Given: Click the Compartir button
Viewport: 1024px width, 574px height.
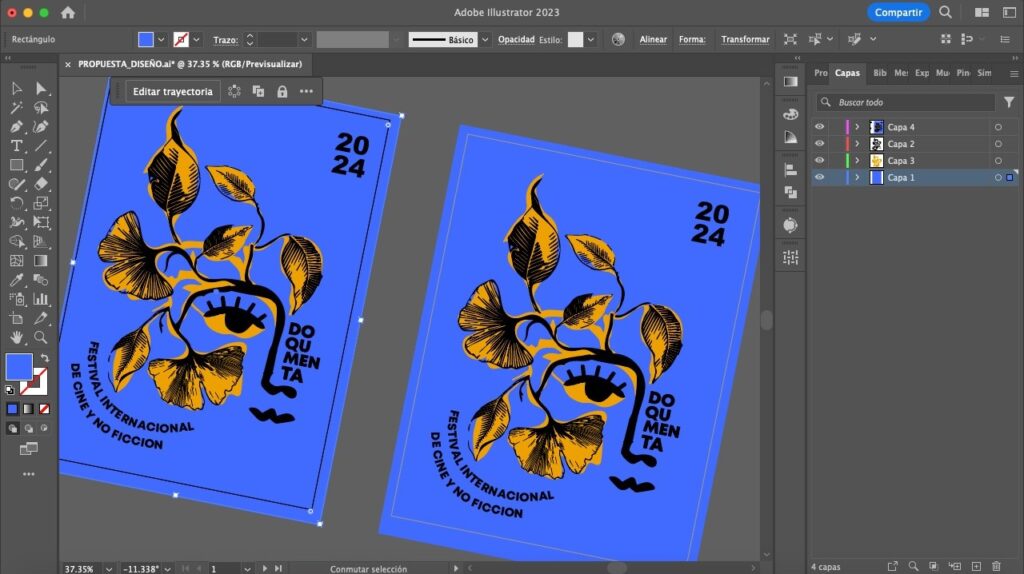Looking at the screenshot, I should coord(898,12).
